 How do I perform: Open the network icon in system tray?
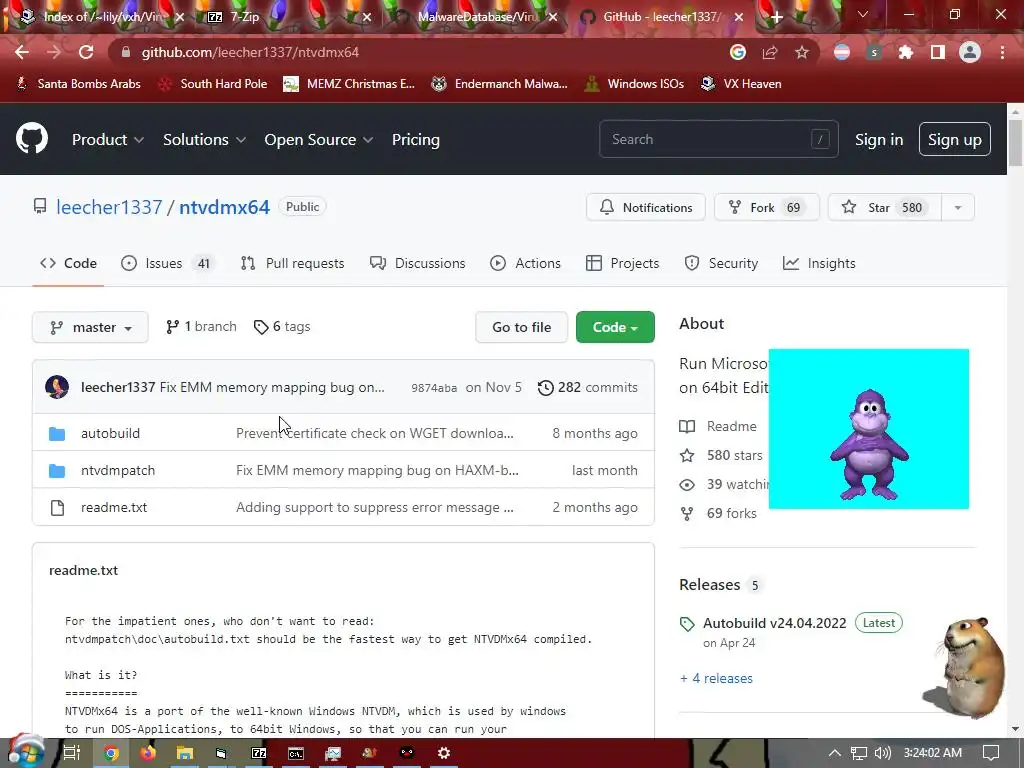859,753
